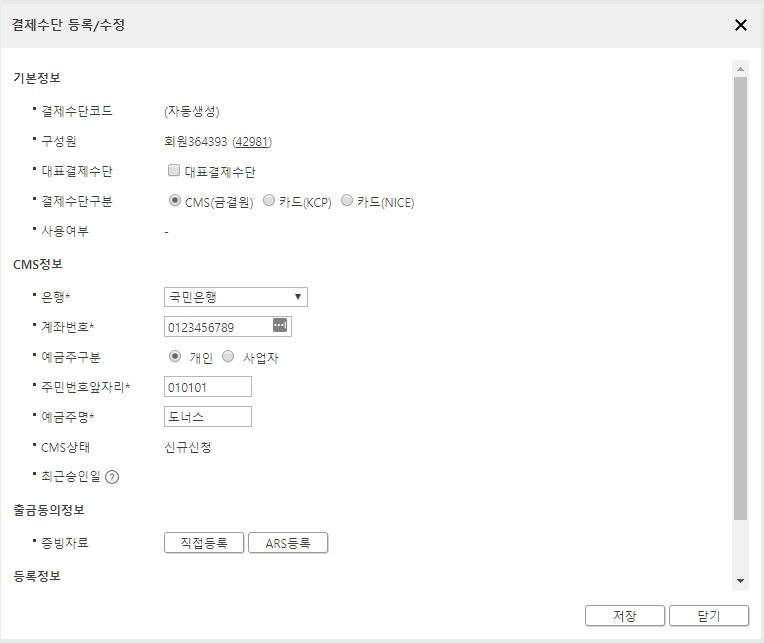The image size is (764, 643).
Task: Click the account number lookup icon
Action: (280, 325)
